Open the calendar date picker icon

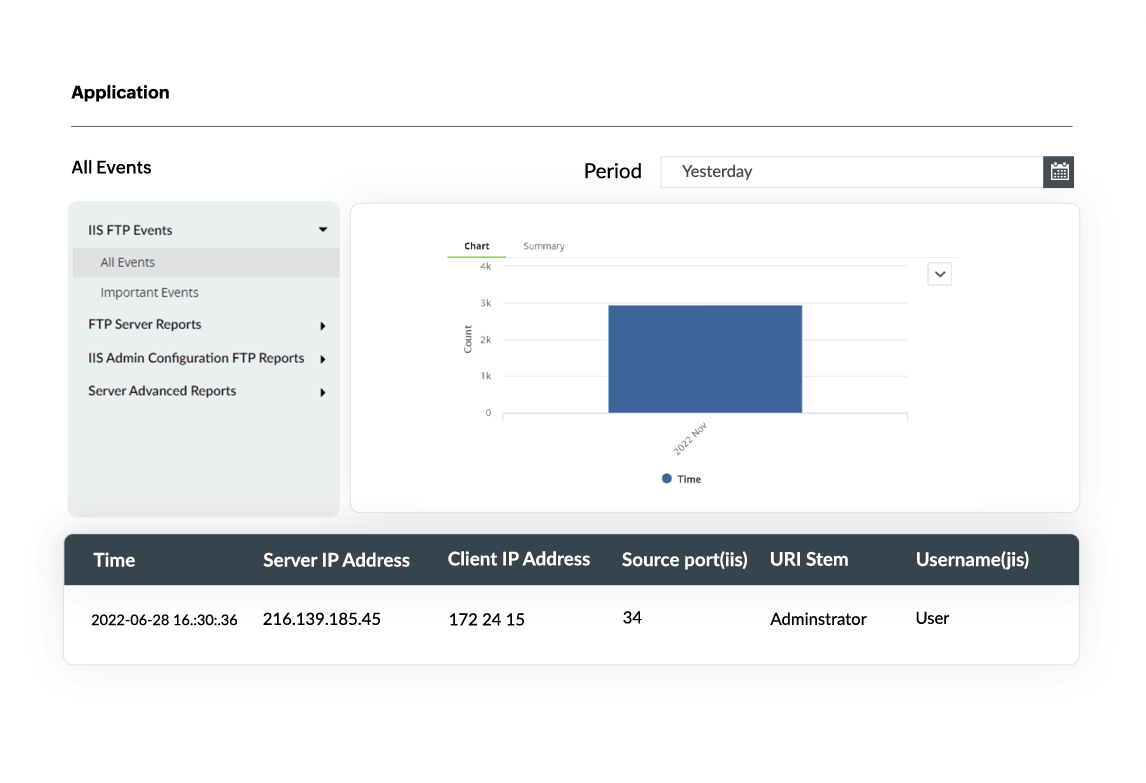click(1059, 172)
